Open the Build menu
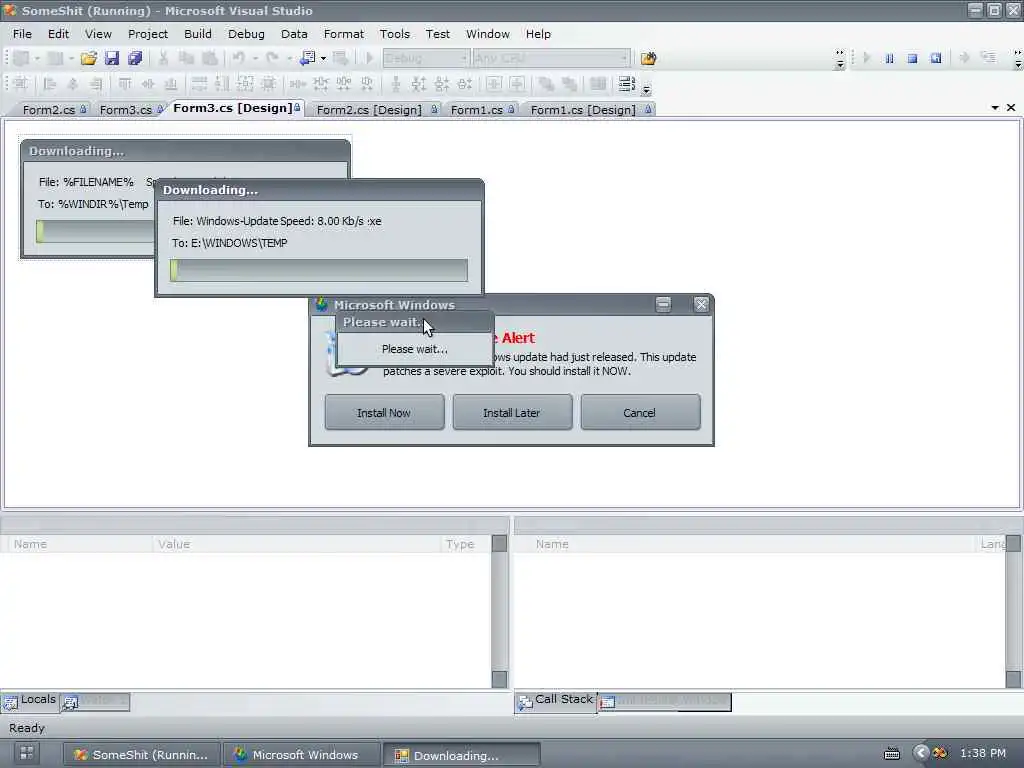The image size is (1024, 768). click(198, 34)
